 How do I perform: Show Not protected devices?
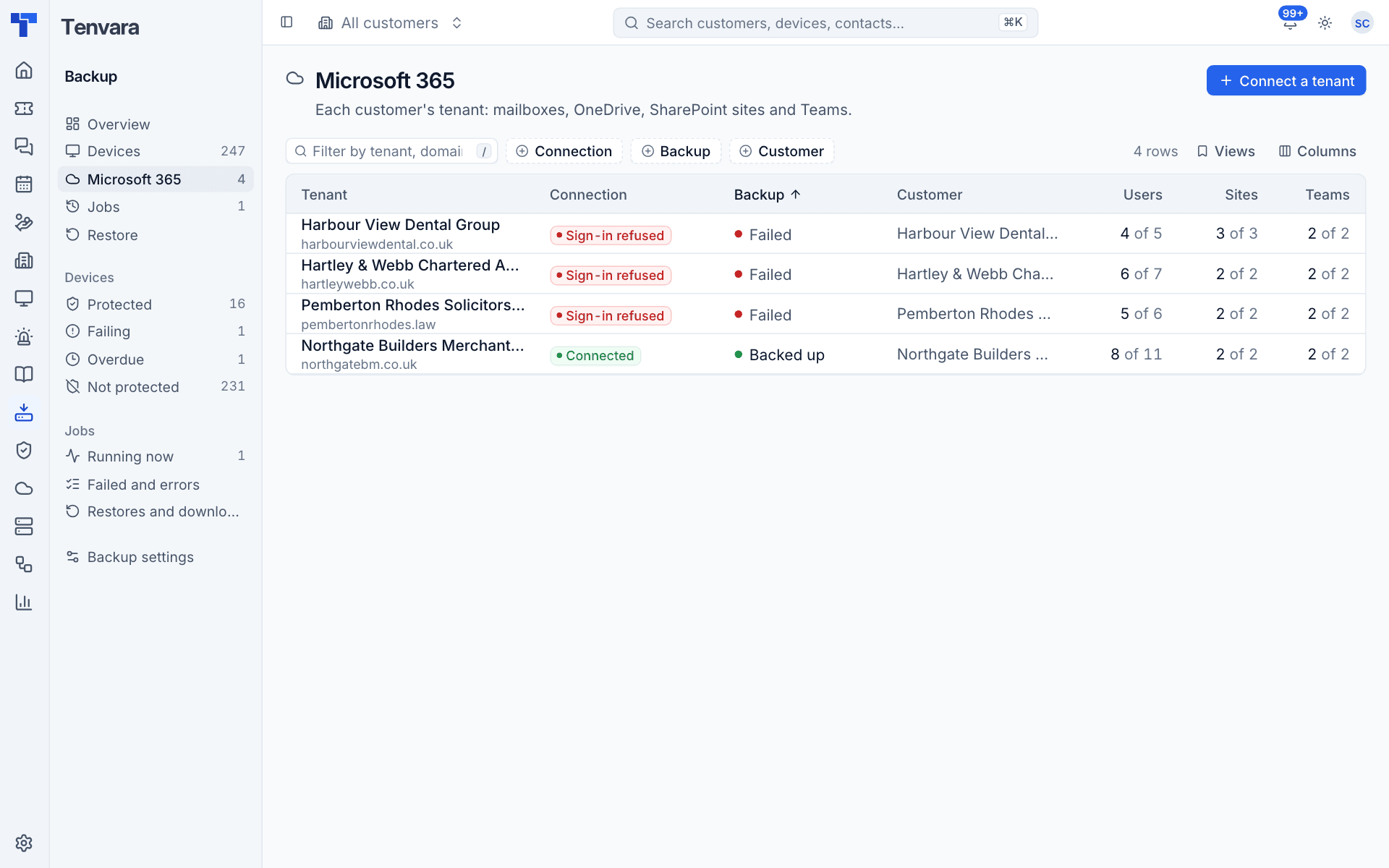[156, 387]
